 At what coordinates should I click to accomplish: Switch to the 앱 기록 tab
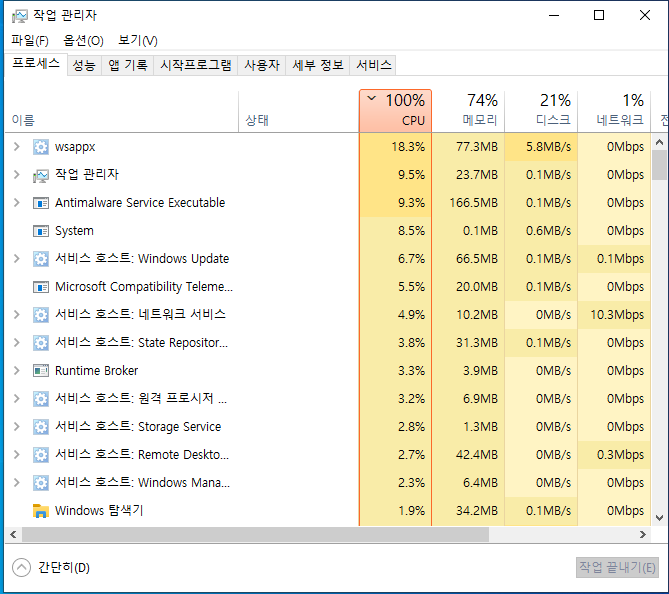128,65
